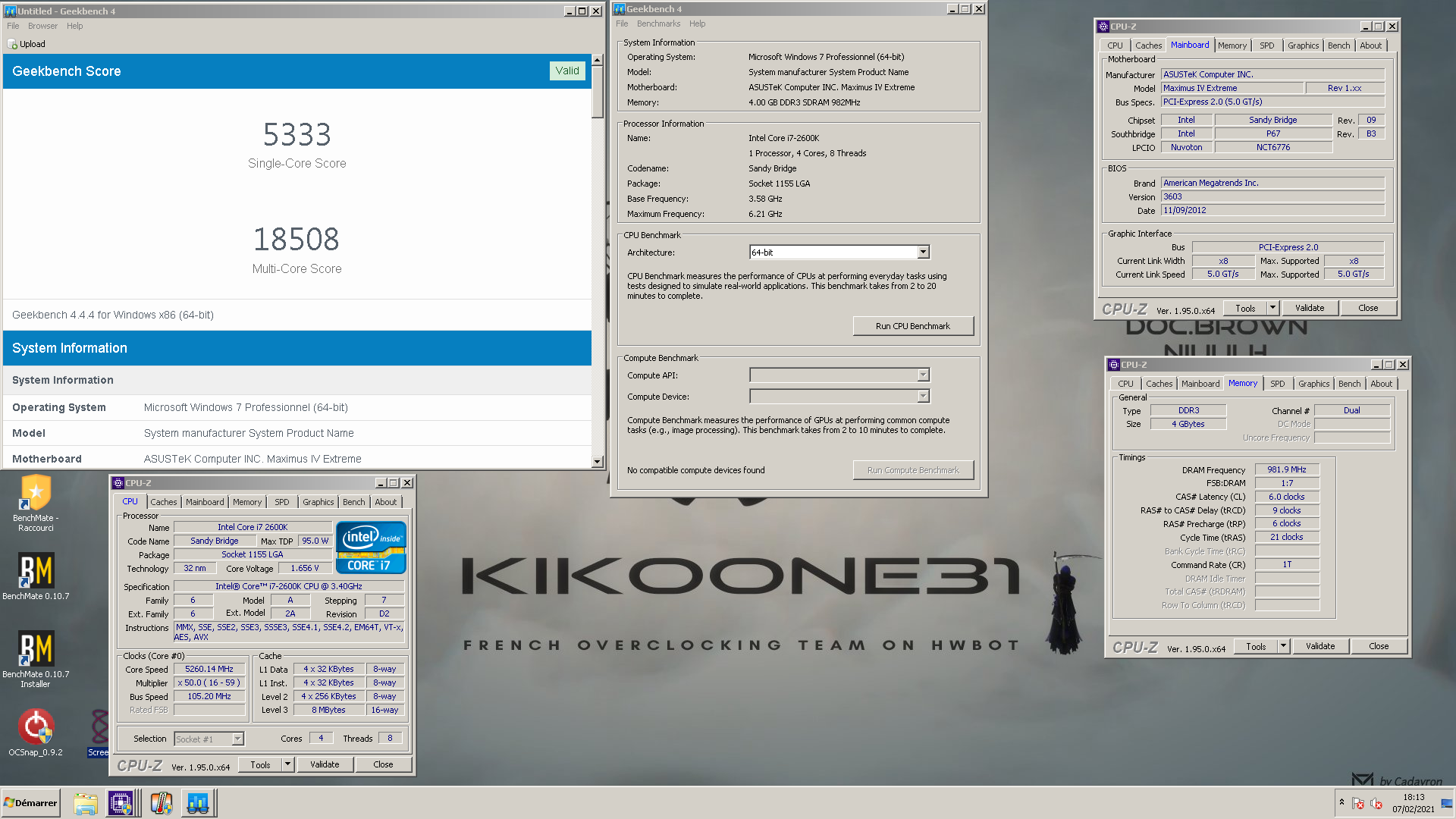The height and width of the screenshot is (819, 1456).
Task: Switch to CPU-Z taskbar icon
Action: (121, 803)
